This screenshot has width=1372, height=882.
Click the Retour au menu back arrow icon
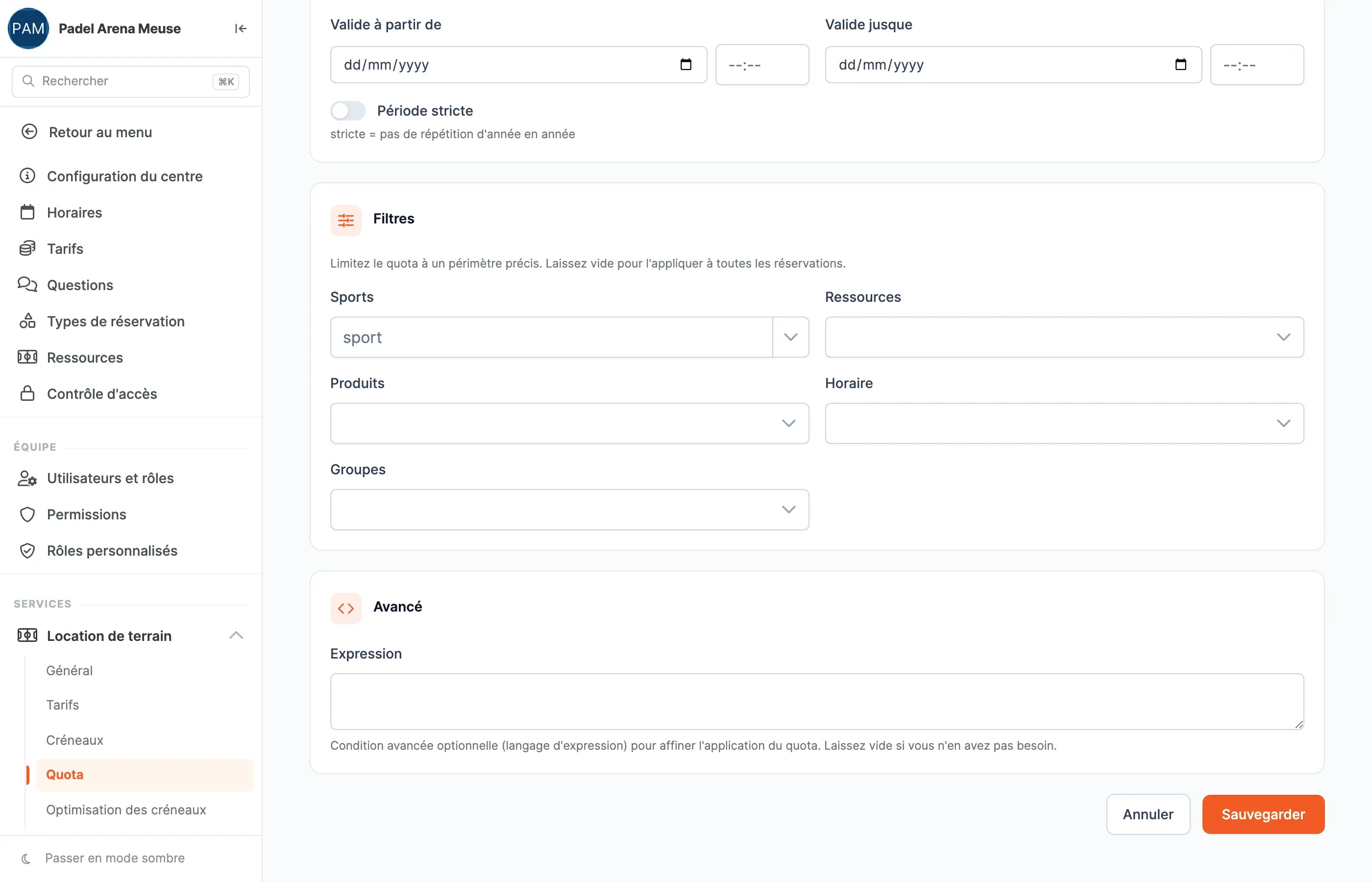(29, 132)
